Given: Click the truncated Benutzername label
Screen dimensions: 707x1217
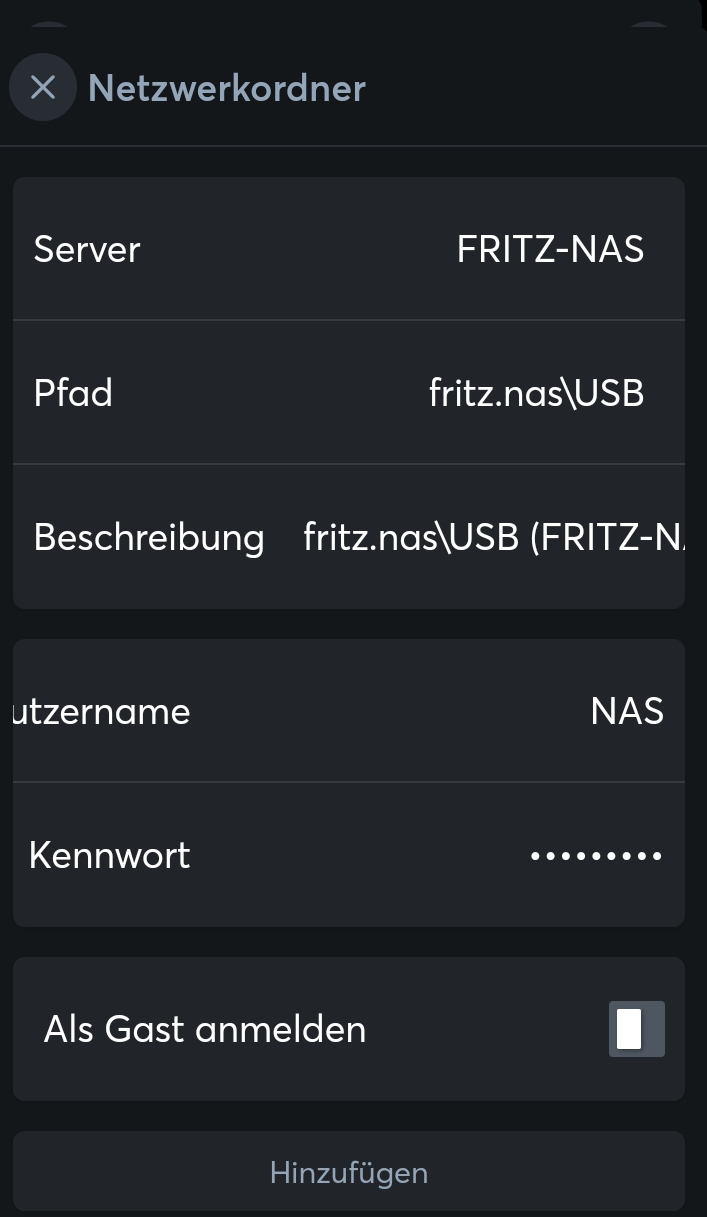Looking at the screenshot, I should [x=100, y=711].
